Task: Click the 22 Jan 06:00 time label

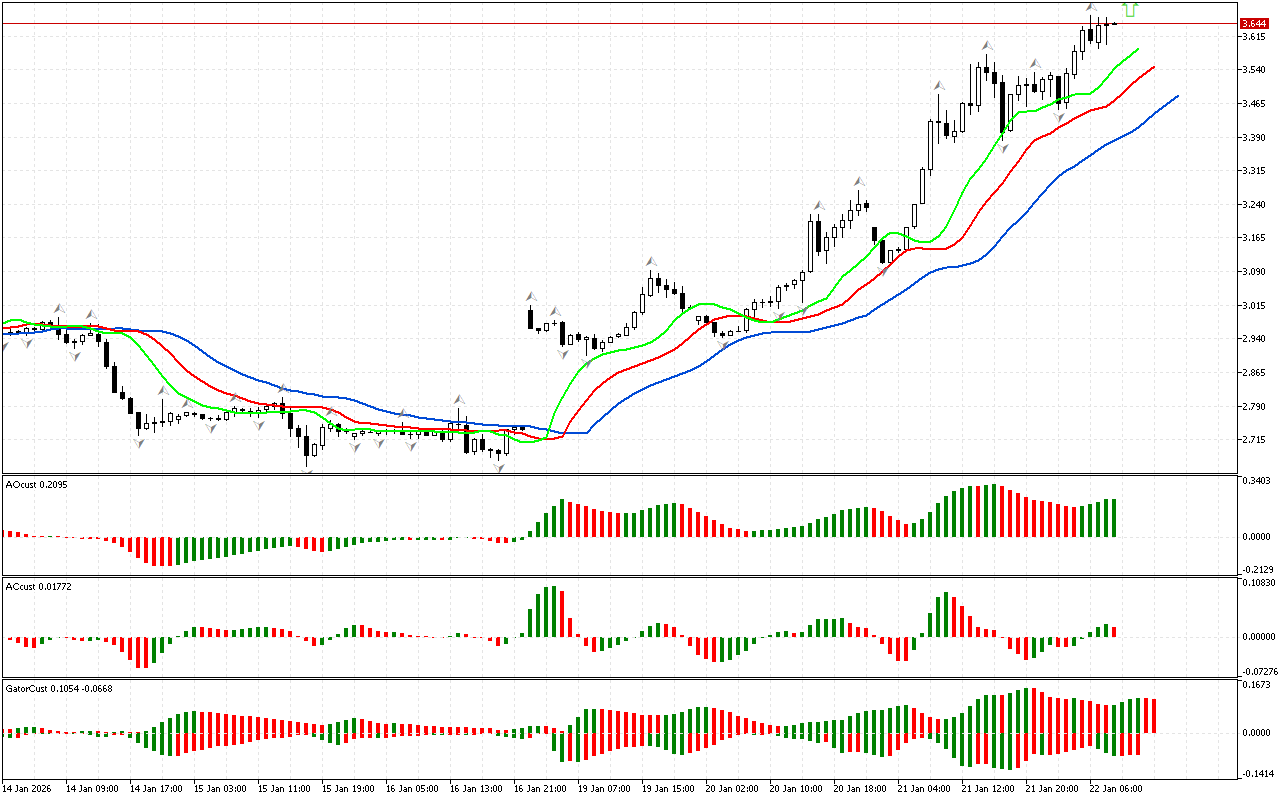Action: coord(1116,788)
